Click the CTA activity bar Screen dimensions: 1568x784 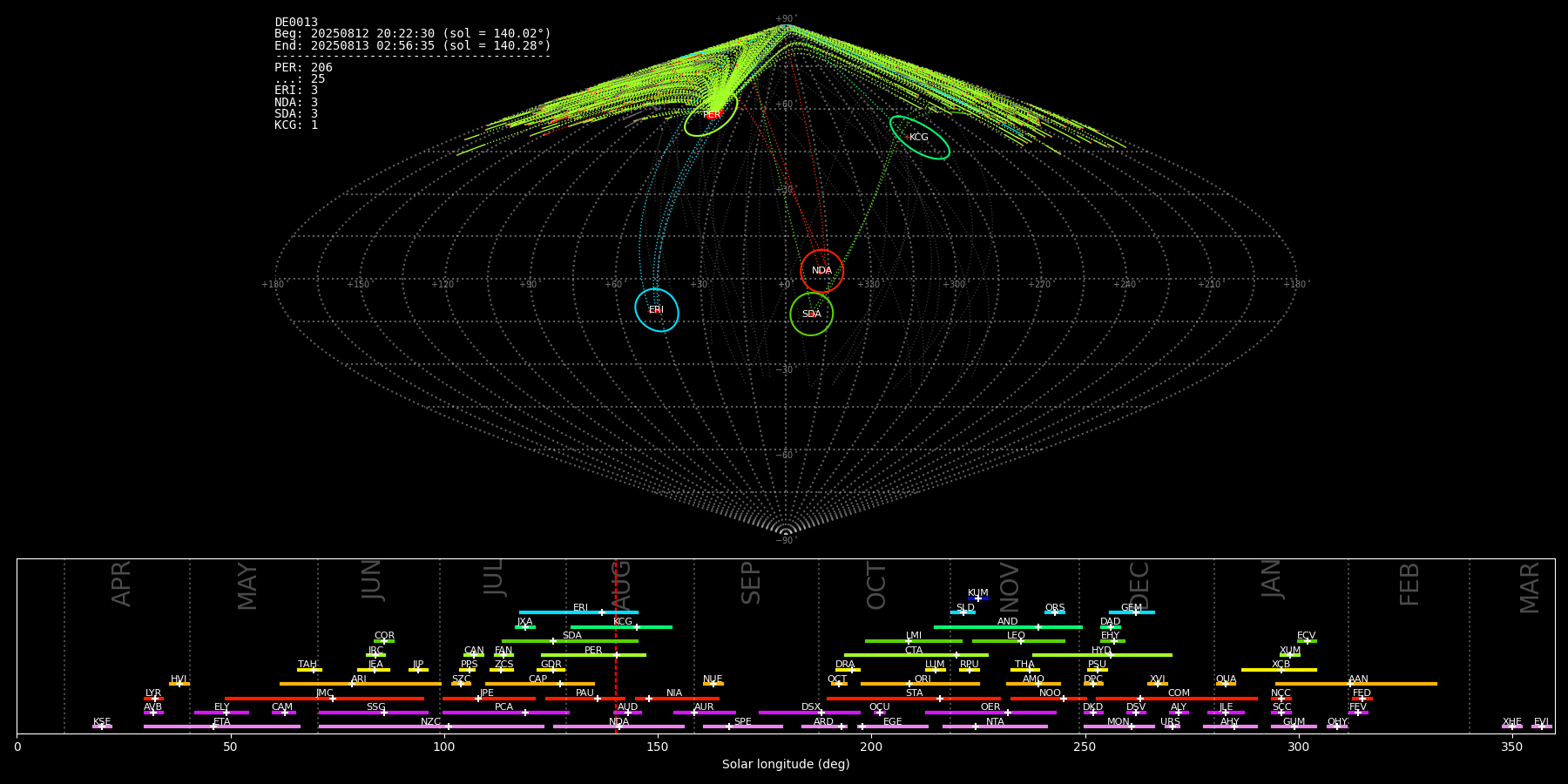click(x=916, y=655)
